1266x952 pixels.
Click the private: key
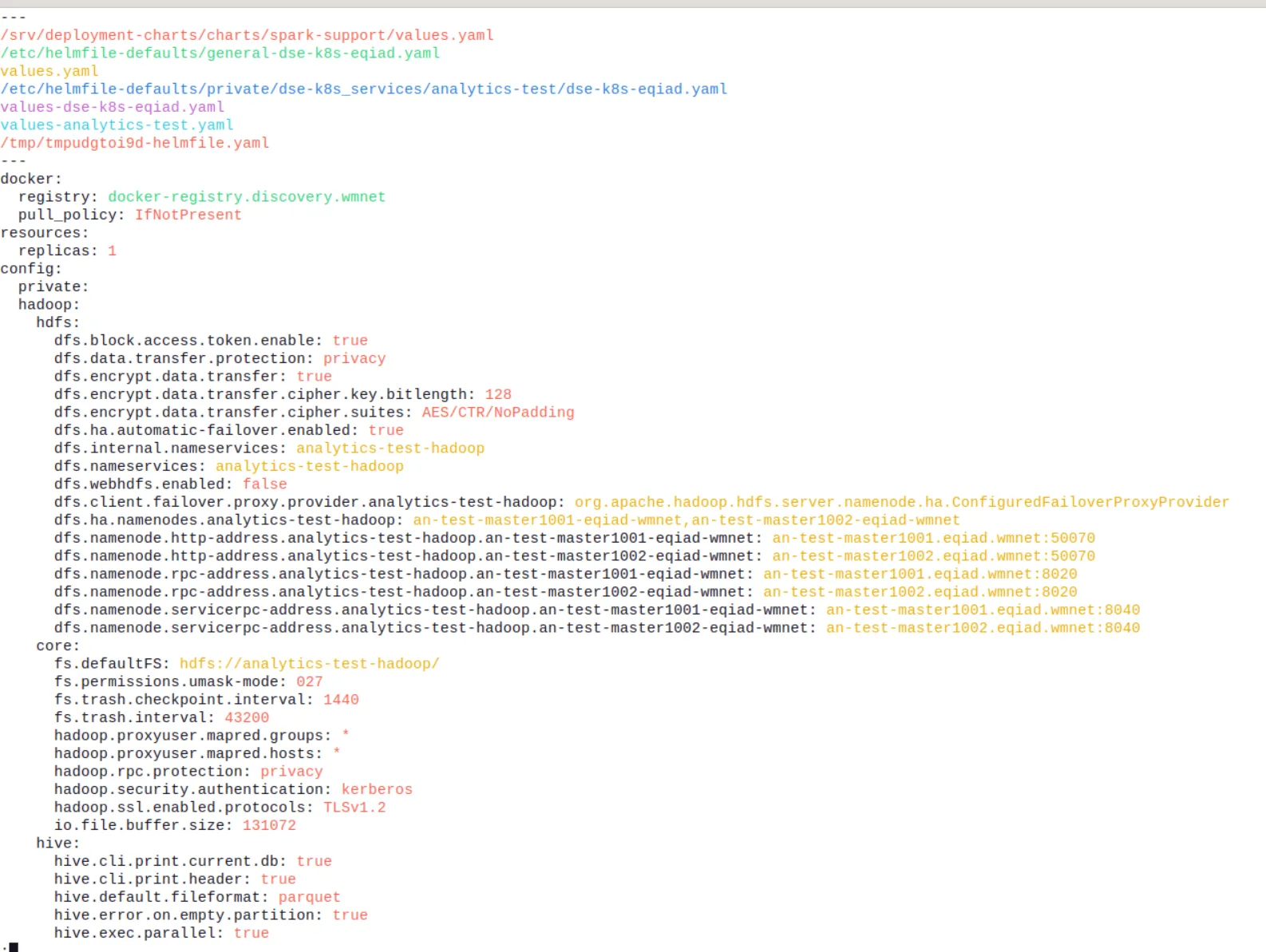pyautogui.click(x=53, y=286)
